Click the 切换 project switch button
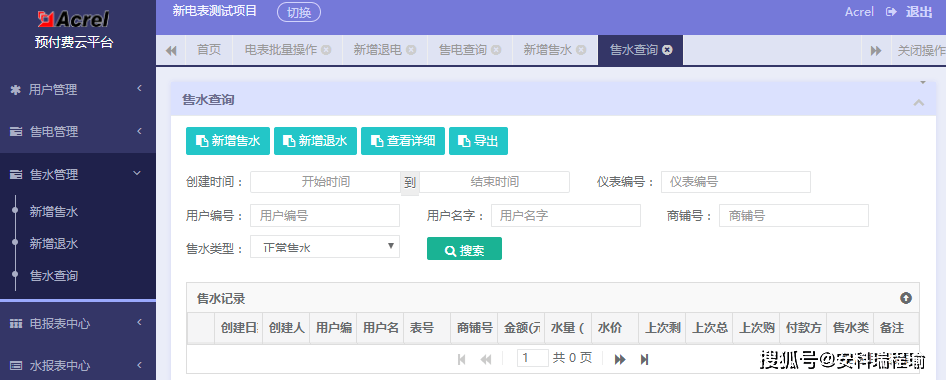The image size is (946, 380). 299,12
